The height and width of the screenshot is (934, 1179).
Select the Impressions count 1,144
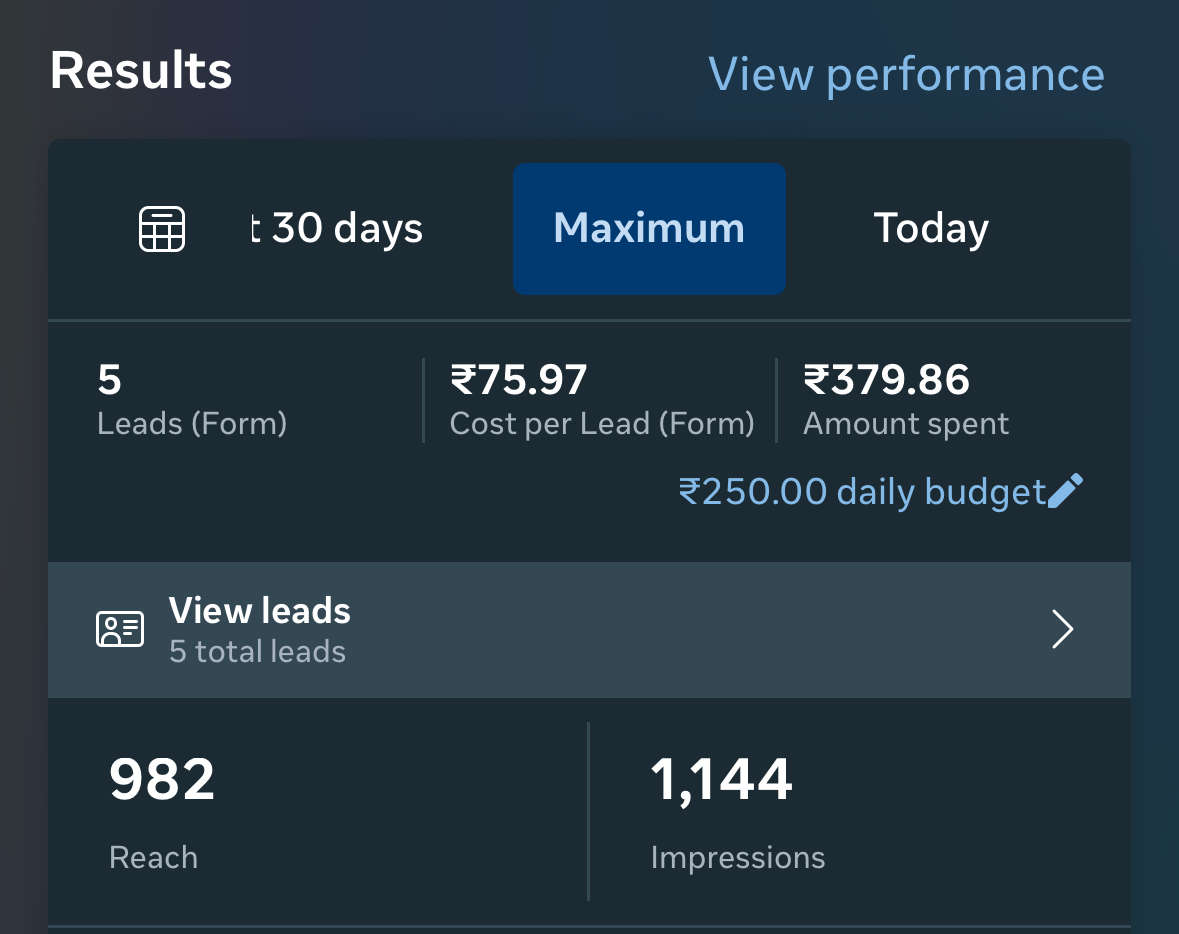pos(720,778)
